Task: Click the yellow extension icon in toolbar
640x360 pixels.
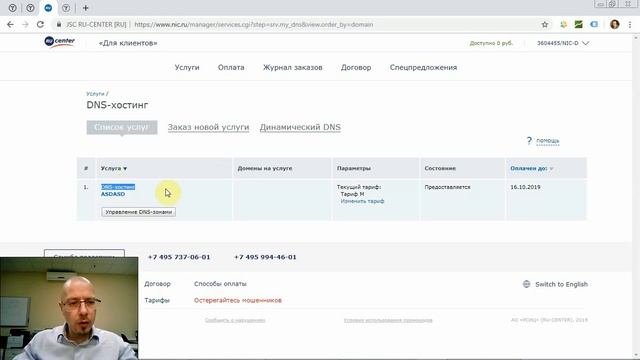Action: click(x=563, y=24)
